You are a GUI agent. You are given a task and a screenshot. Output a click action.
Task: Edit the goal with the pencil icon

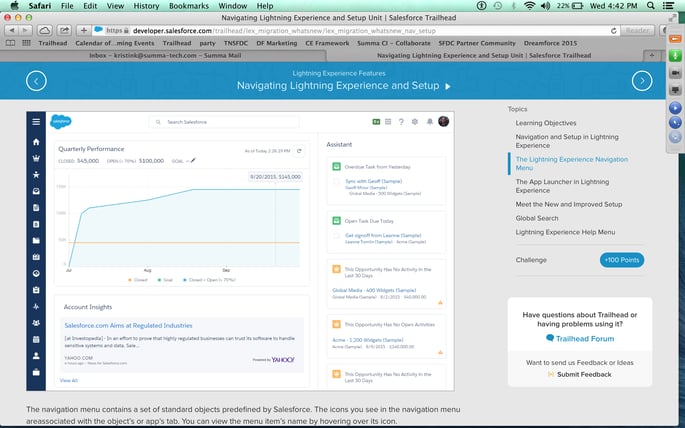click(193, 161)
